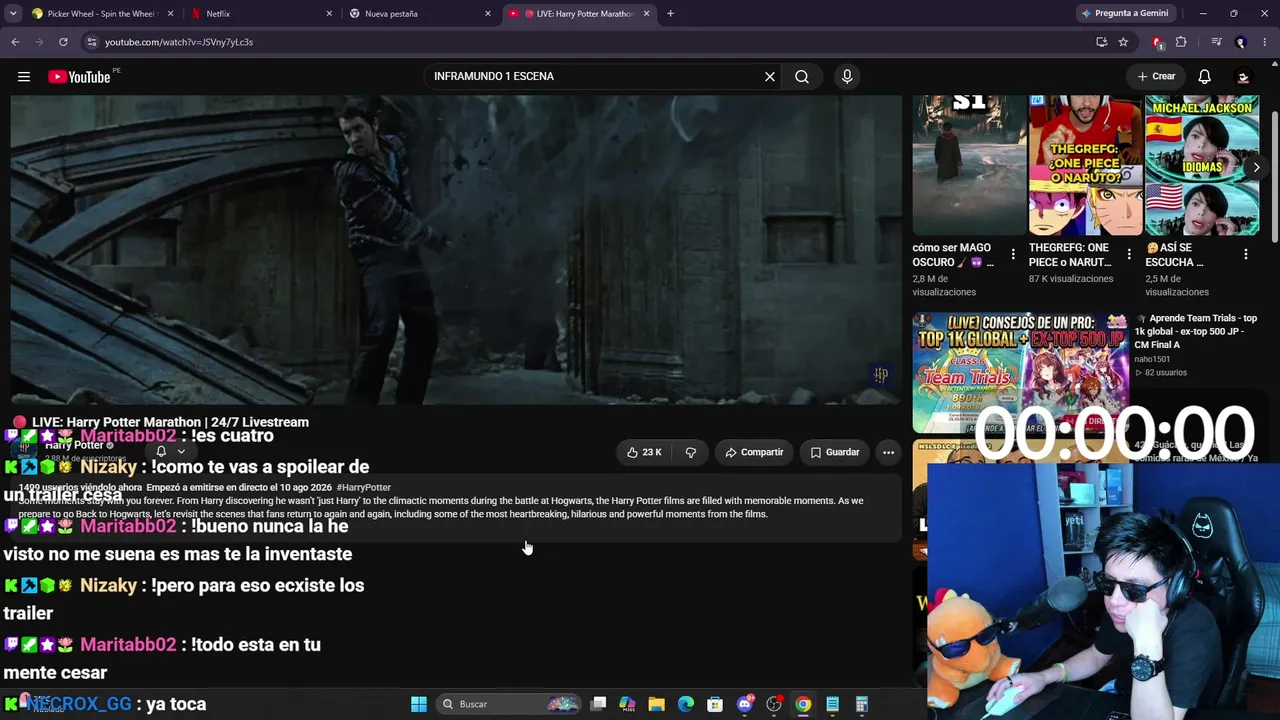Open the Chrome profile avatar
This screenshot has height=720, width=1280.
(x=1241, y=42)
